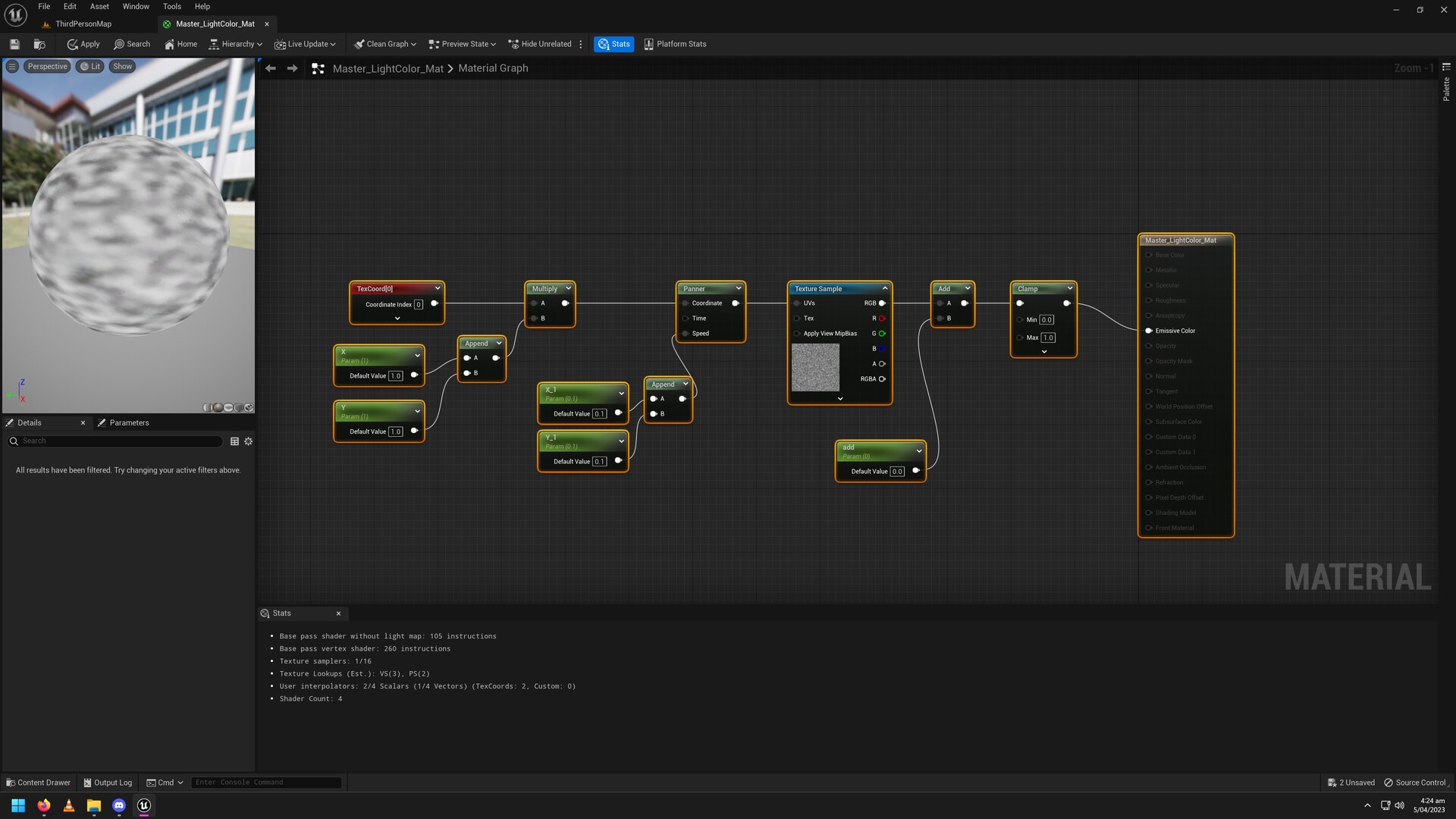Run Clean Graph on the material
Screen dimensions: 1456x819
[384, 43]
